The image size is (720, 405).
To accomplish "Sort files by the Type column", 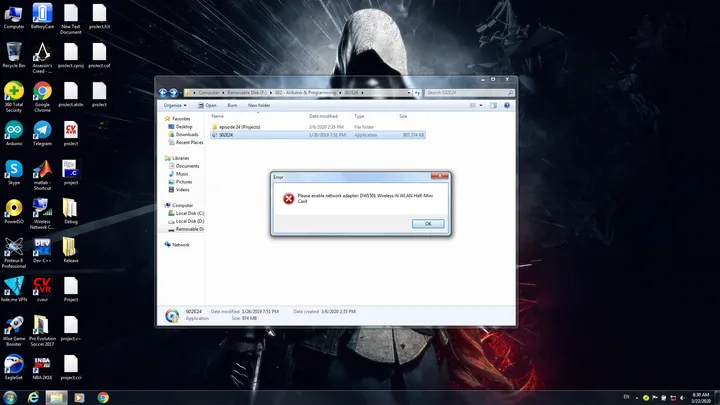I will click(x=359, y=116).
